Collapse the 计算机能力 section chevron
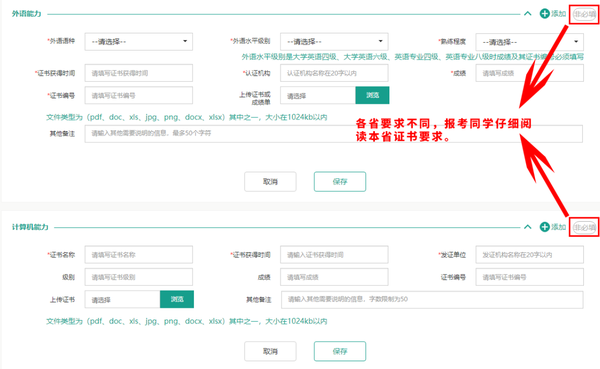 click(x=528, y=227)
